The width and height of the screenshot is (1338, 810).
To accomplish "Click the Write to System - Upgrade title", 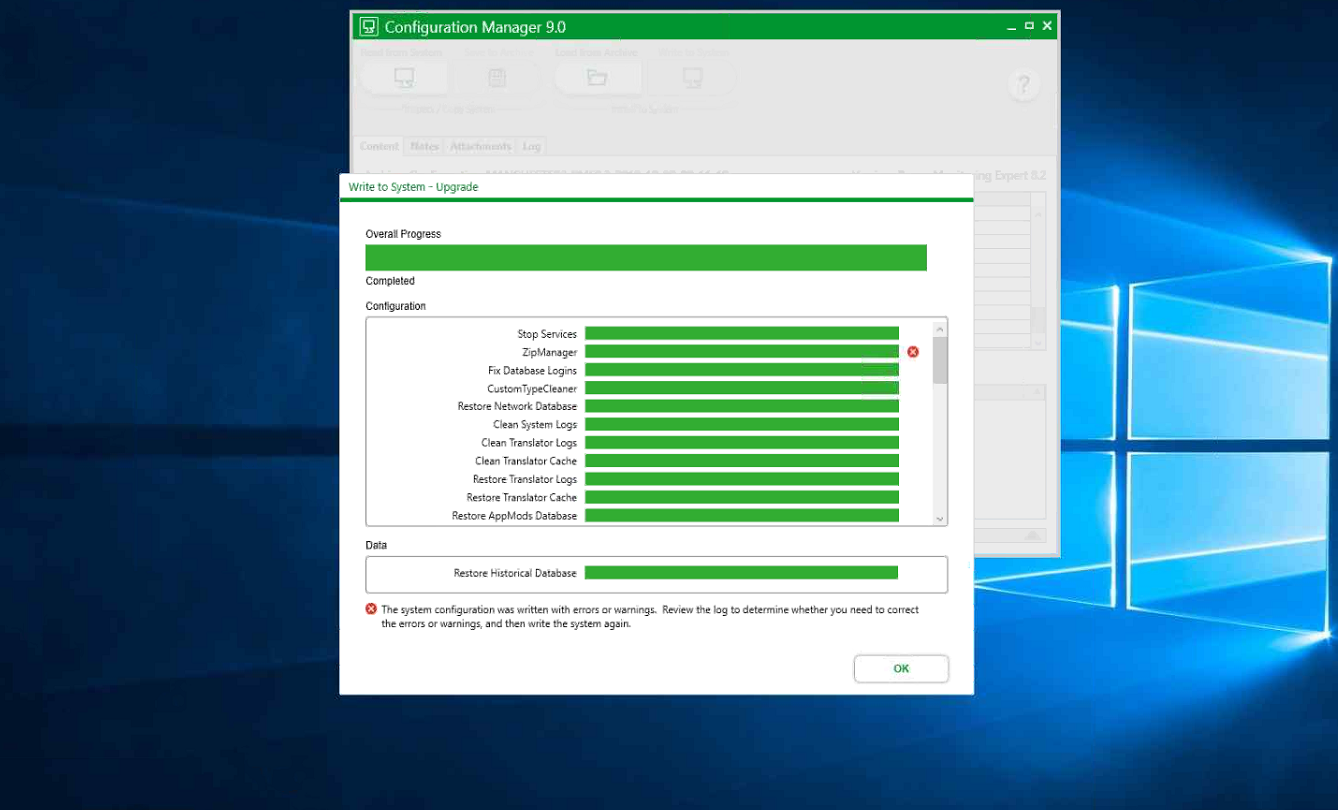I will click(x=413, y=187).
